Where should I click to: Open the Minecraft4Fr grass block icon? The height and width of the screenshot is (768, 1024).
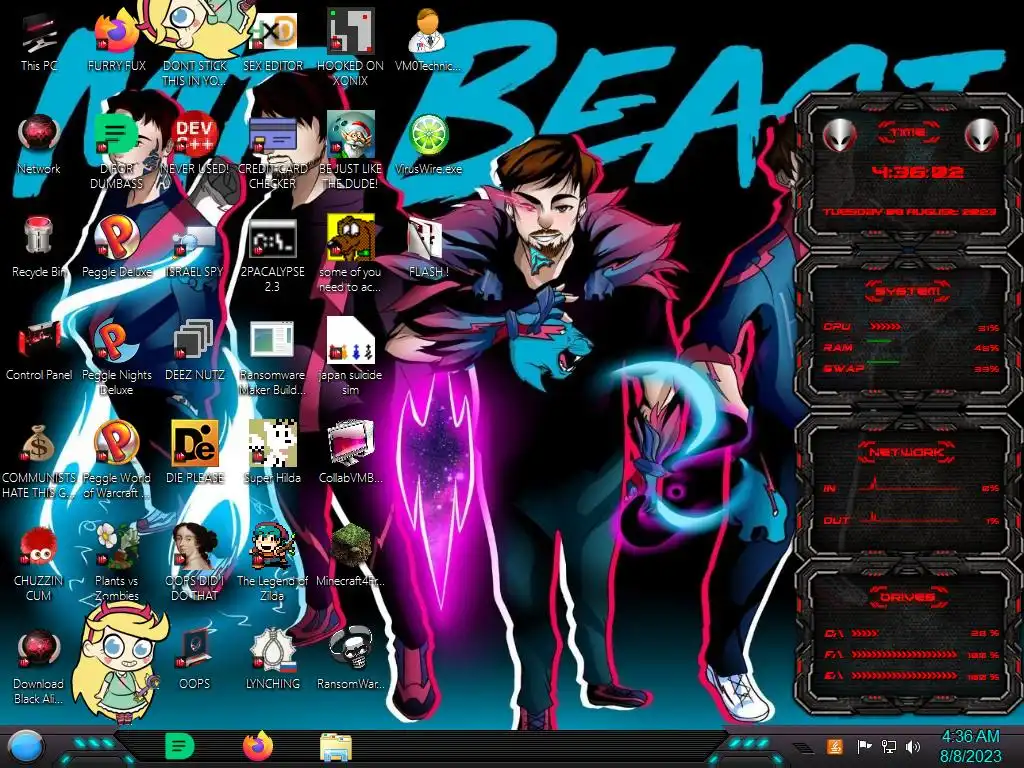tap(350, 546)
